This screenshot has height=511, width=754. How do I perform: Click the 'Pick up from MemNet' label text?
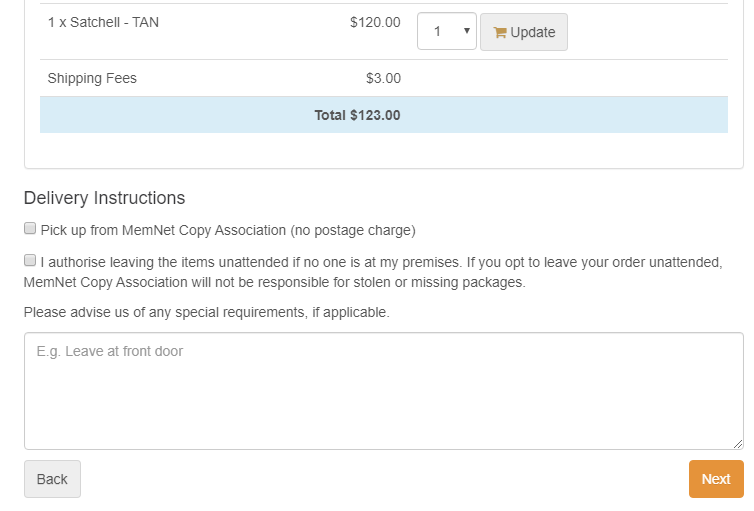point(227,230)
